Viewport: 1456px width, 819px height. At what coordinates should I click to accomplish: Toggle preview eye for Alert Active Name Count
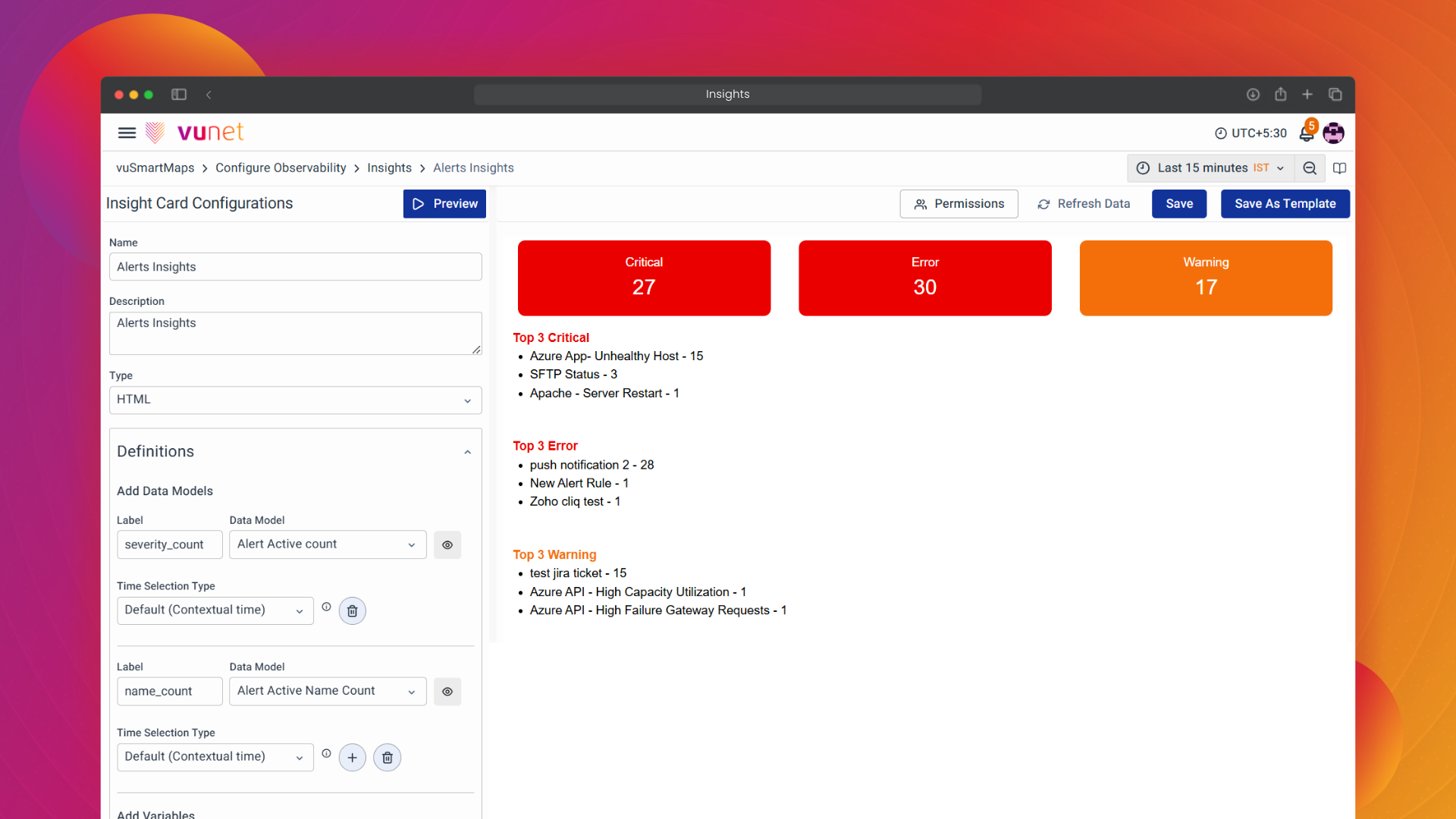[x=447, y=692]
